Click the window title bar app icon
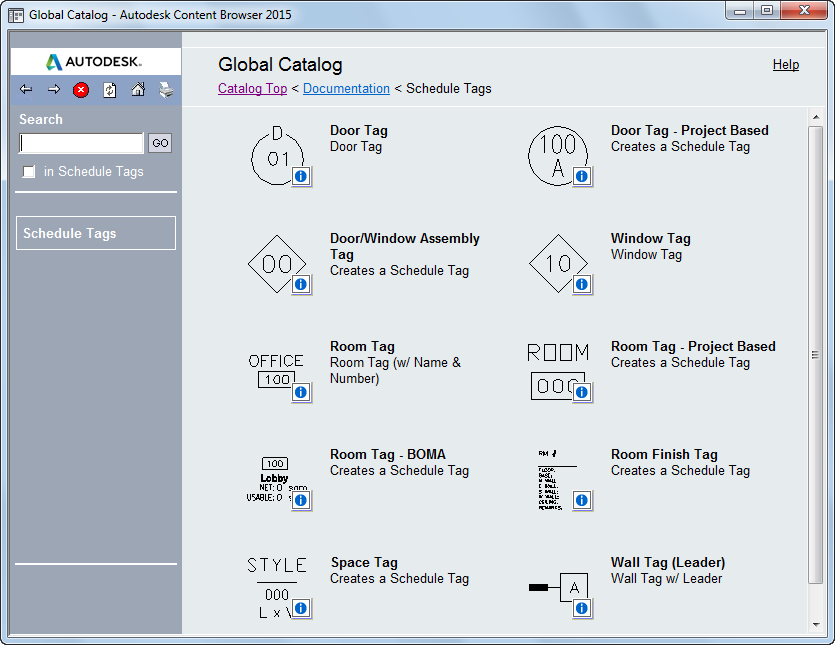Image resolution: width=835 pixels, height=645 pixels. pyautogui.click(x=16, y=15)
